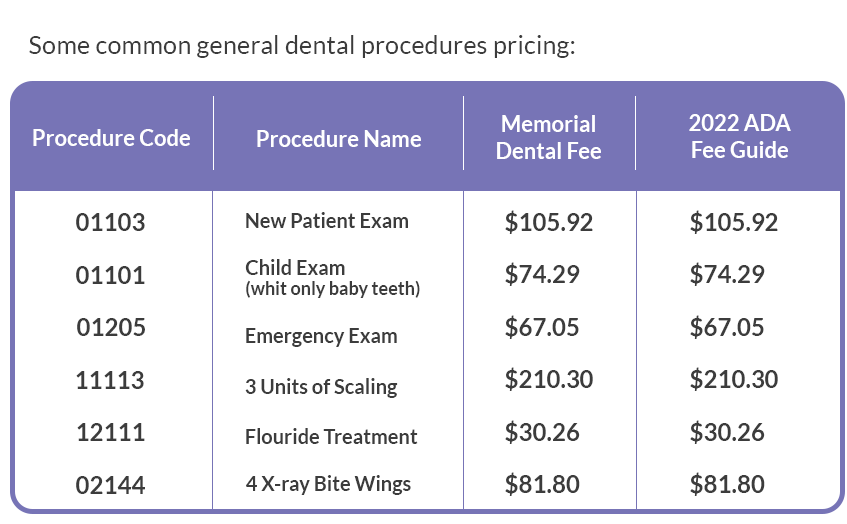Click the $210.30 Memorial Dental fee
The height and width of the screenshot is (524, 847).
click(549, 379)
